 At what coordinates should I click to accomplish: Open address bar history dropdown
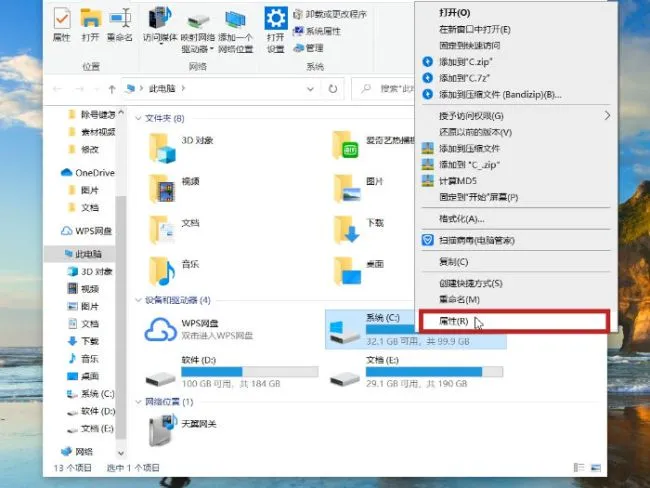tap(310, 89)
